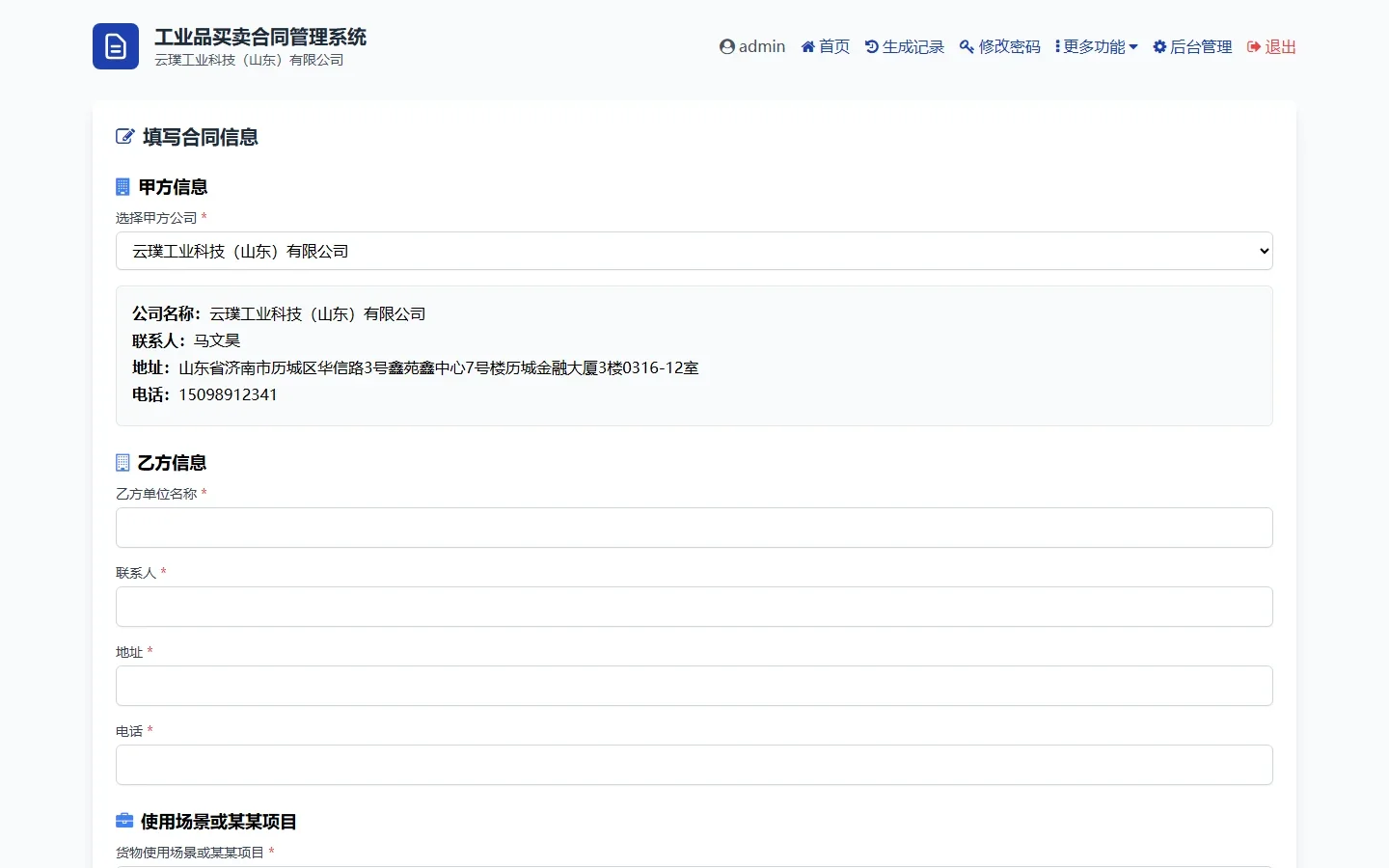Open 修改密码 page
This screenshot has width=1389, height=868.
click(1000, 46)
